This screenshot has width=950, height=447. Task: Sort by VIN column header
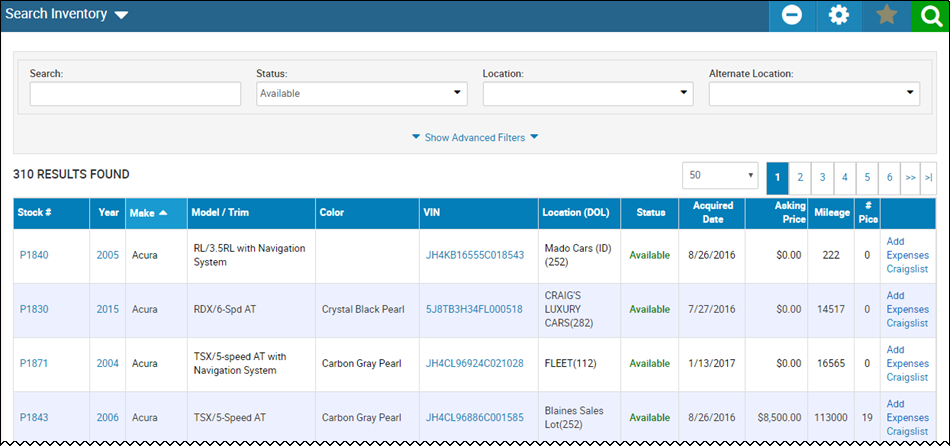(x=479, y=213)
